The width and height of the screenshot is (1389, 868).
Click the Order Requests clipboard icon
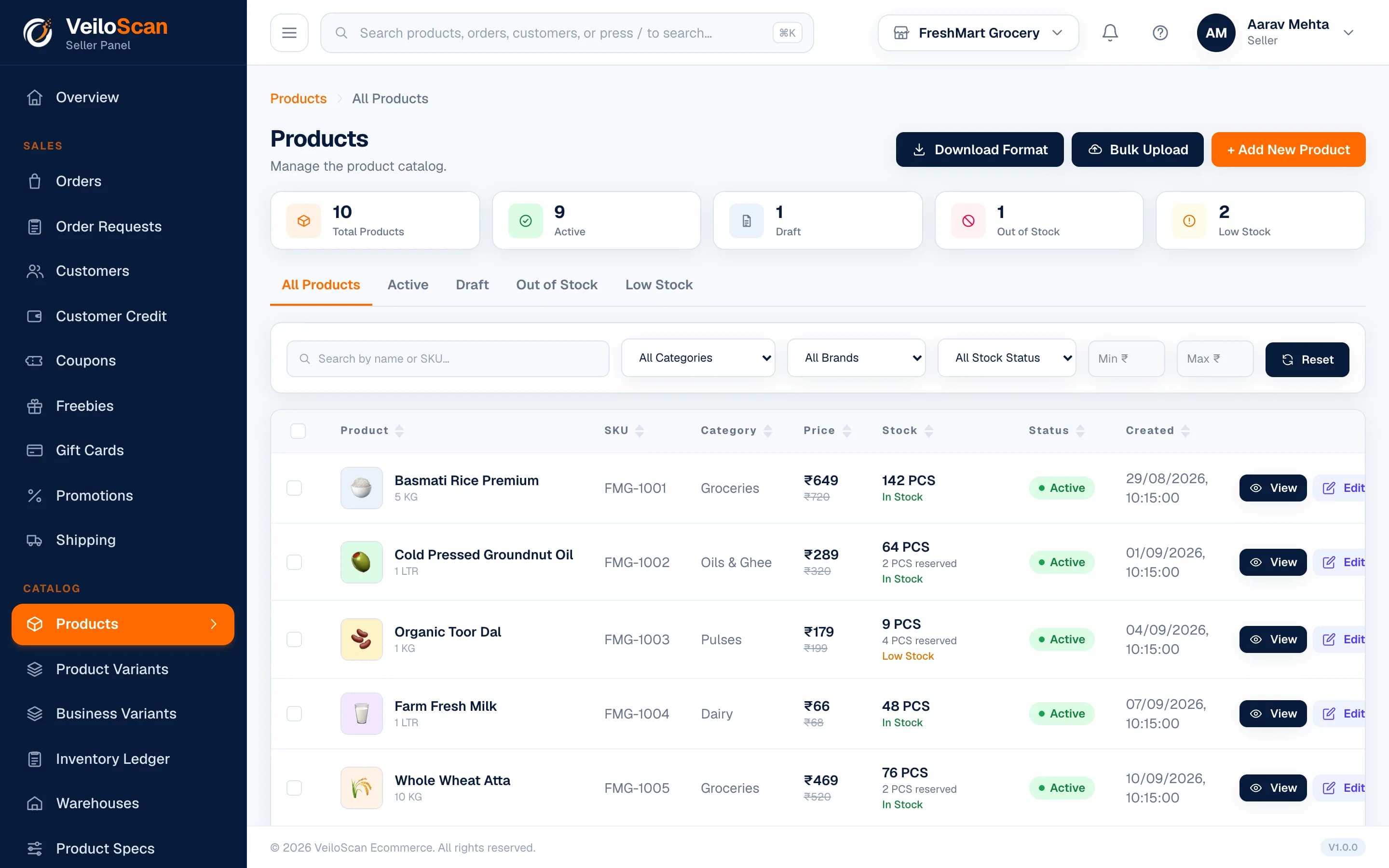point(34,227)
